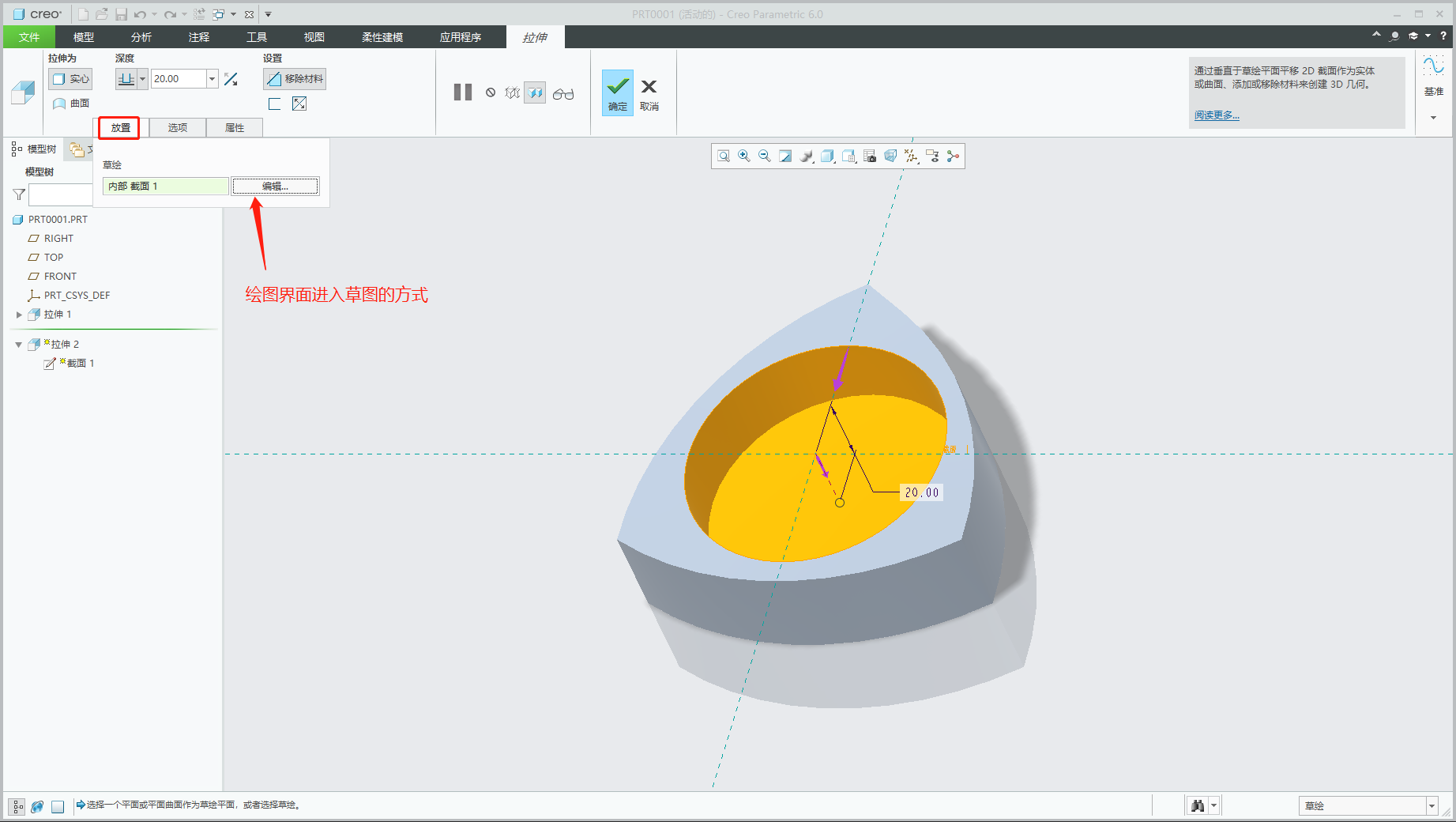The image size is (1456, 822).
Task: Click the 编辑... sketch button
Action: (275, 187)
